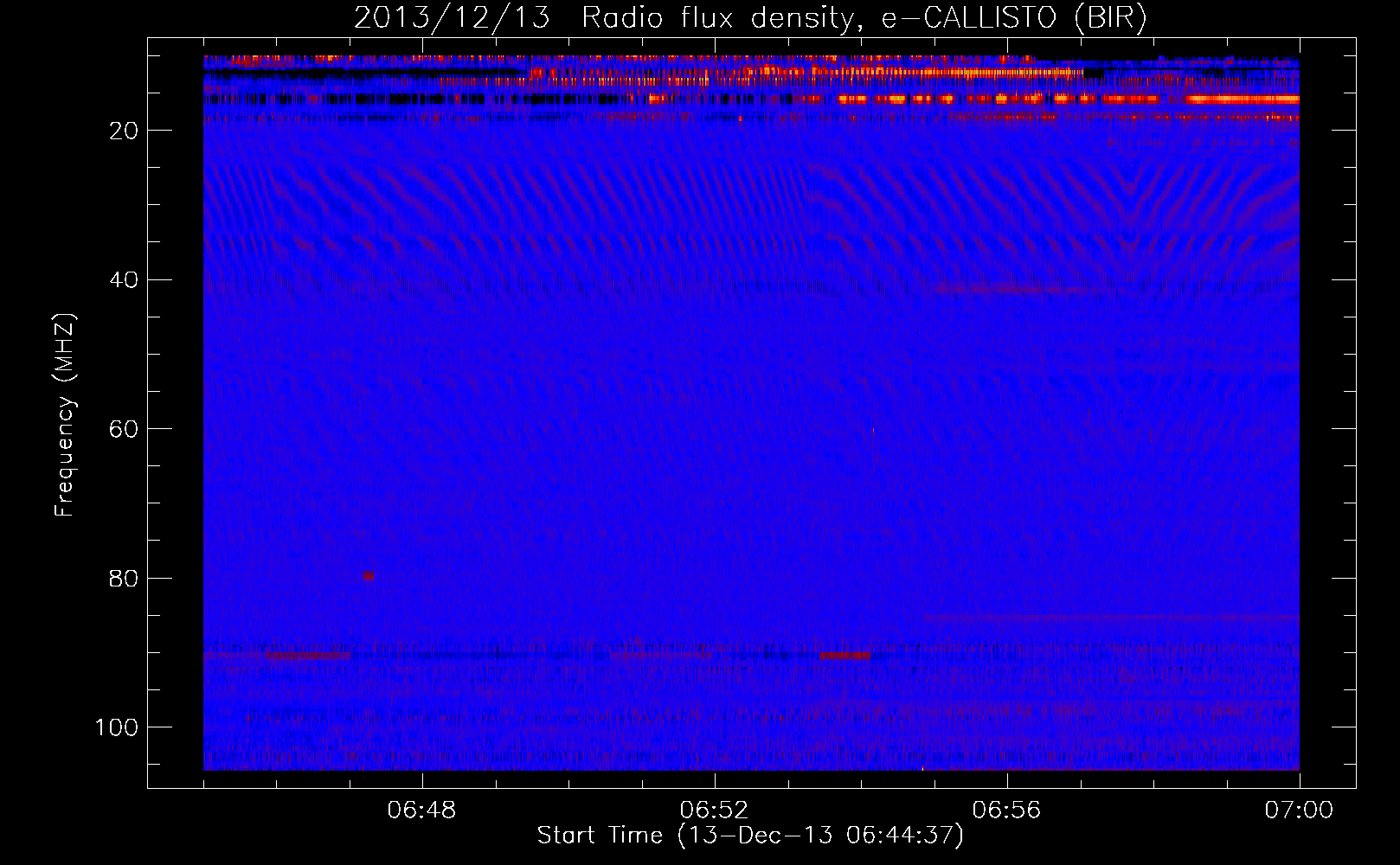Click the "80" frequency tick label
1400x865 pixels.
(124, 579)
